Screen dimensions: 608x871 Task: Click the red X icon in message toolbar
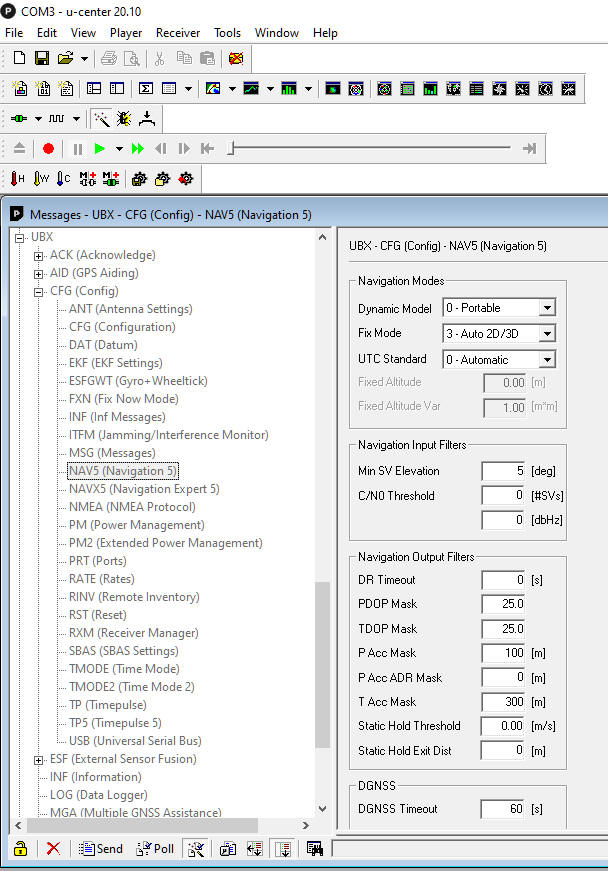53,848
